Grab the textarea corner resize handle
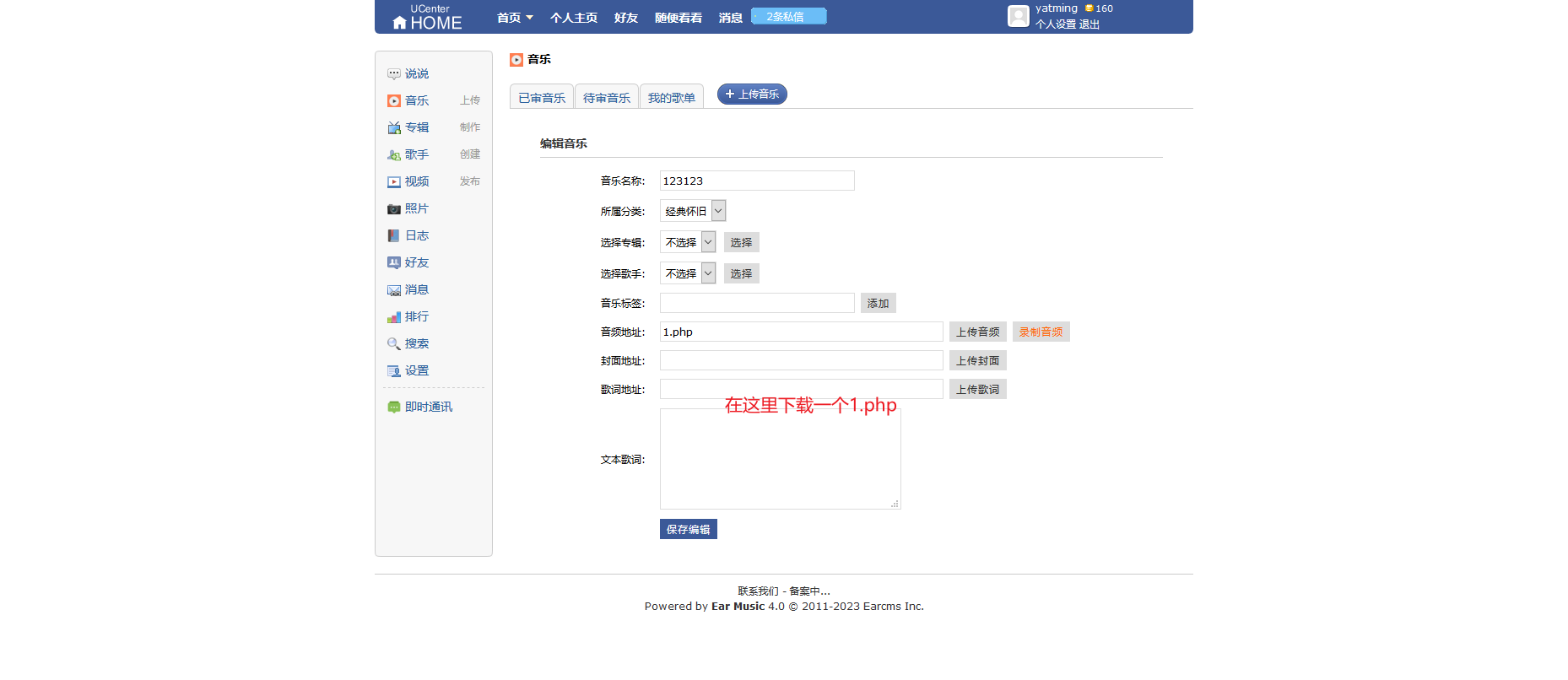The image size is (1568, 680). coord(895,504)
